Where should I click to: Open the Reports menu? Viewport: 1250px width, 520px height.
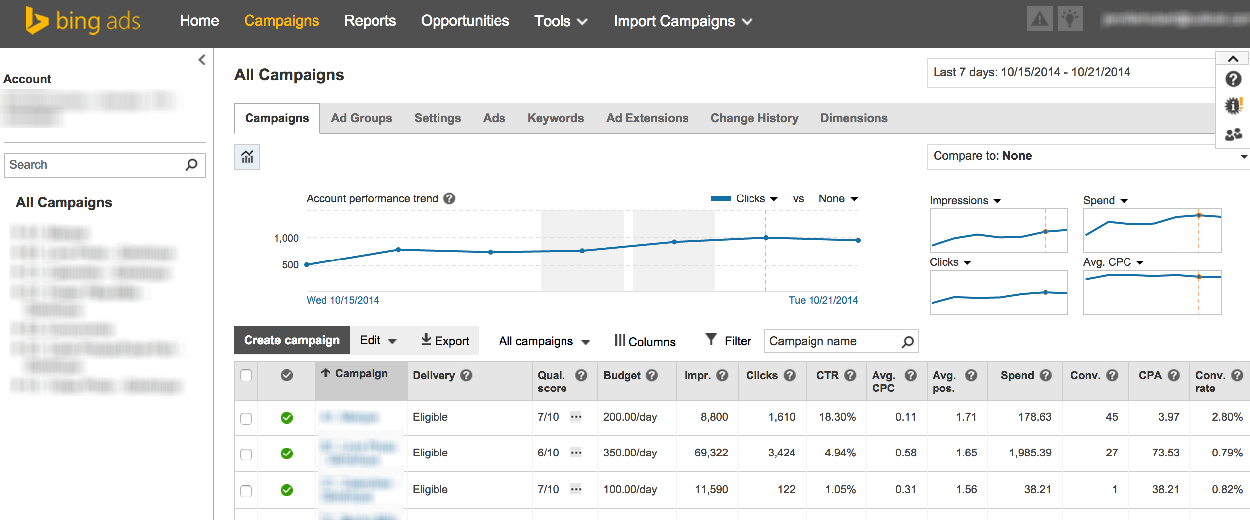tap(370, 20)
